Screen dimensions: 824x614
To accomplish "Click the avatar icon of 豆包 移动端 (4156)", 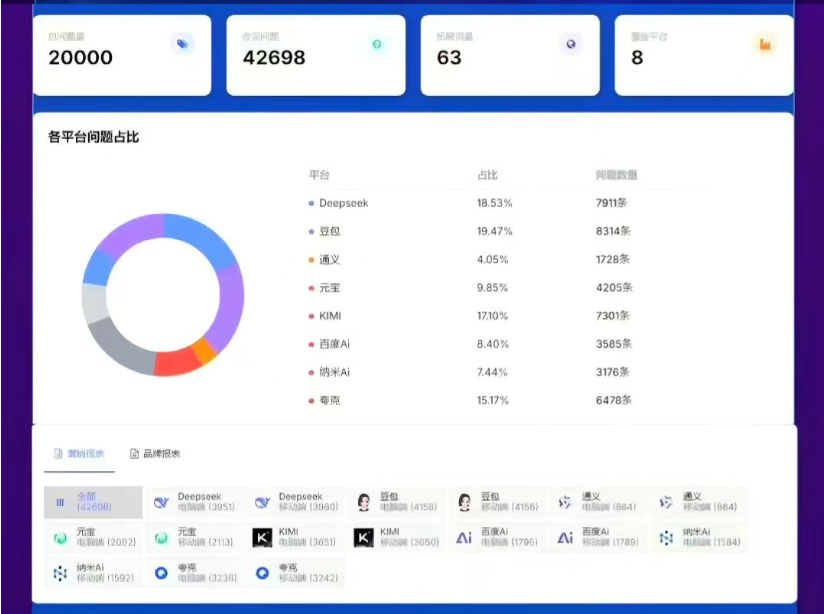I will point(464,502).
